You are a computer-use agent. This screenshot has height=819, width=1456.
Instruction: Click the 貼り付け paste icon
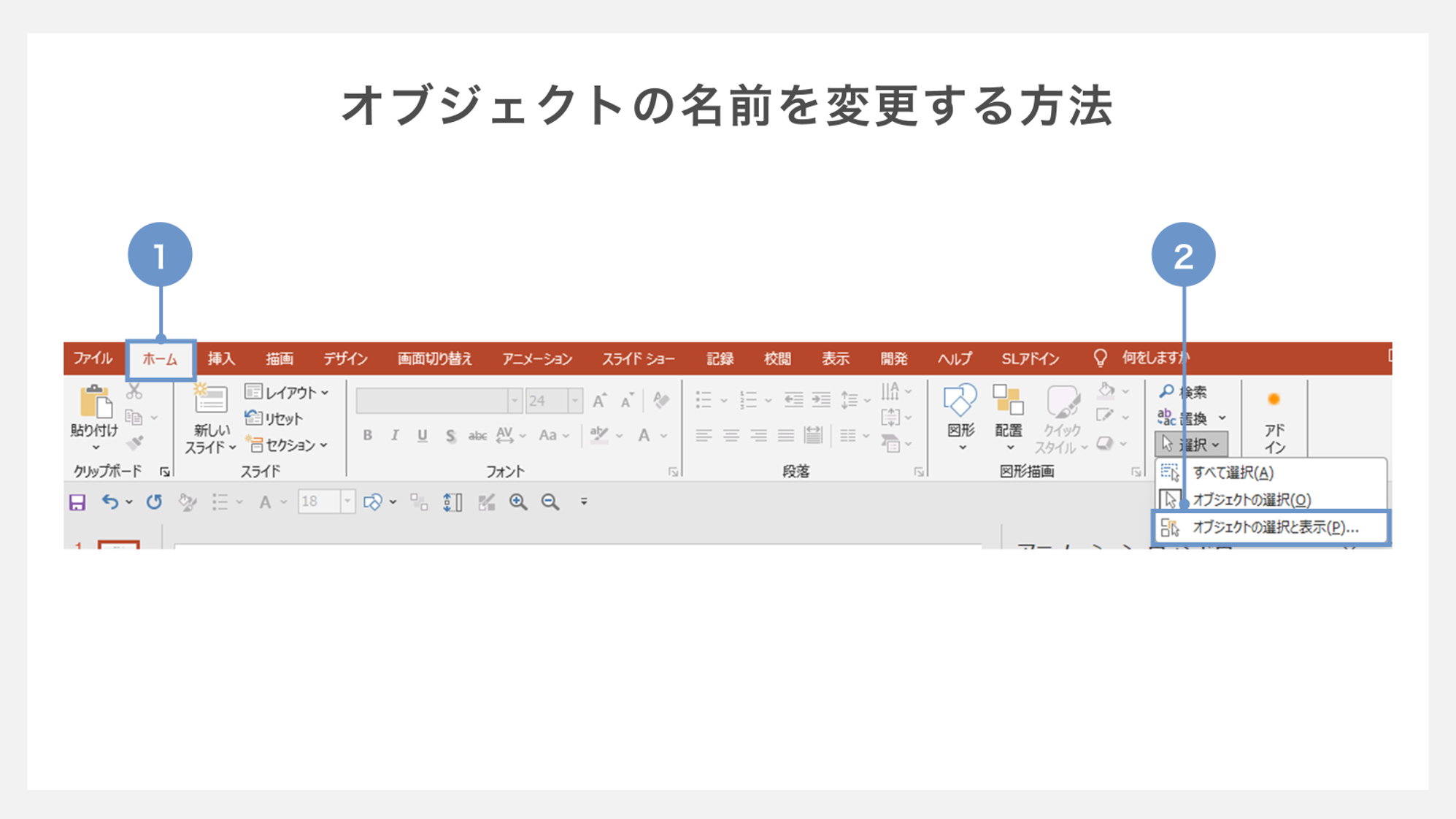pos(95,402)
